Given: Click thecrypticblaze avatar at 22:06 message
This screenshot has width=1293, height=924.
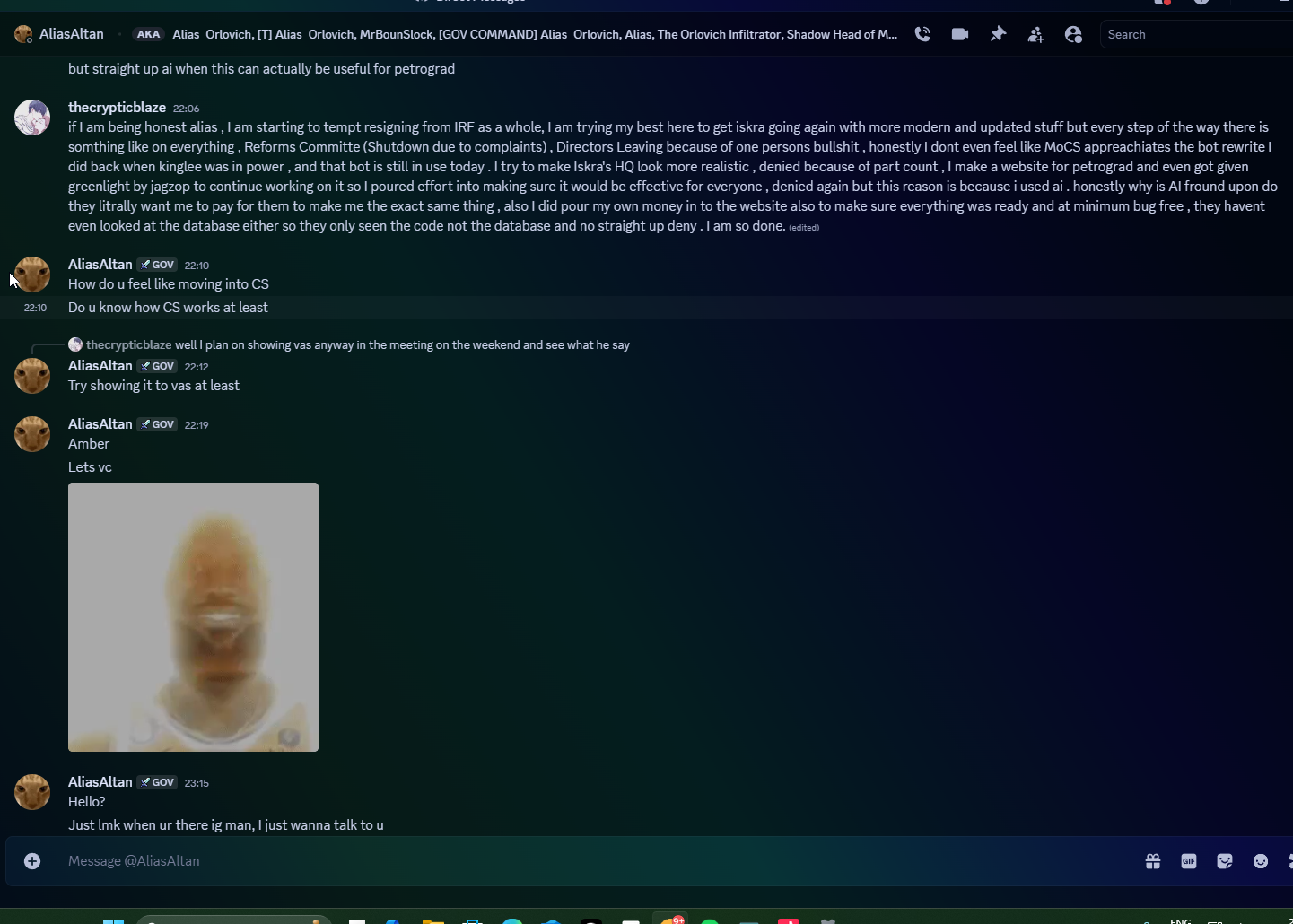Looking at the screenshot, I should coord(32,118).
